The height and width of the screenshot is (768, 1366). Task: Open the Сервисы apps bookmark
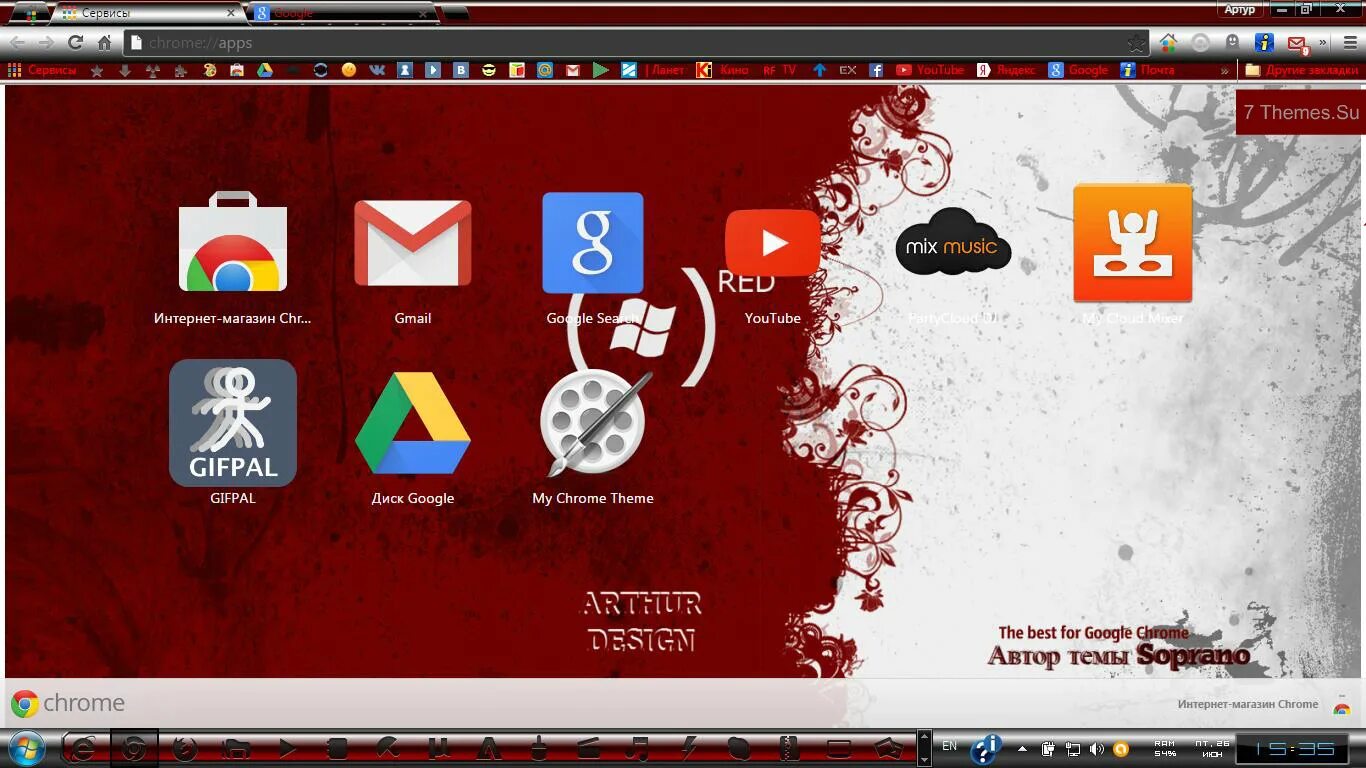42,70
